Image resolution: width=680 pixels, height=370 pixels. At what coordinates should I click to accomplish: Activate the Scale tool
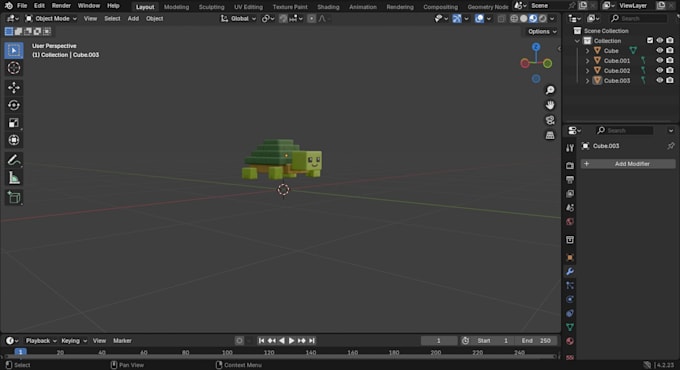(x=14, y=123)
